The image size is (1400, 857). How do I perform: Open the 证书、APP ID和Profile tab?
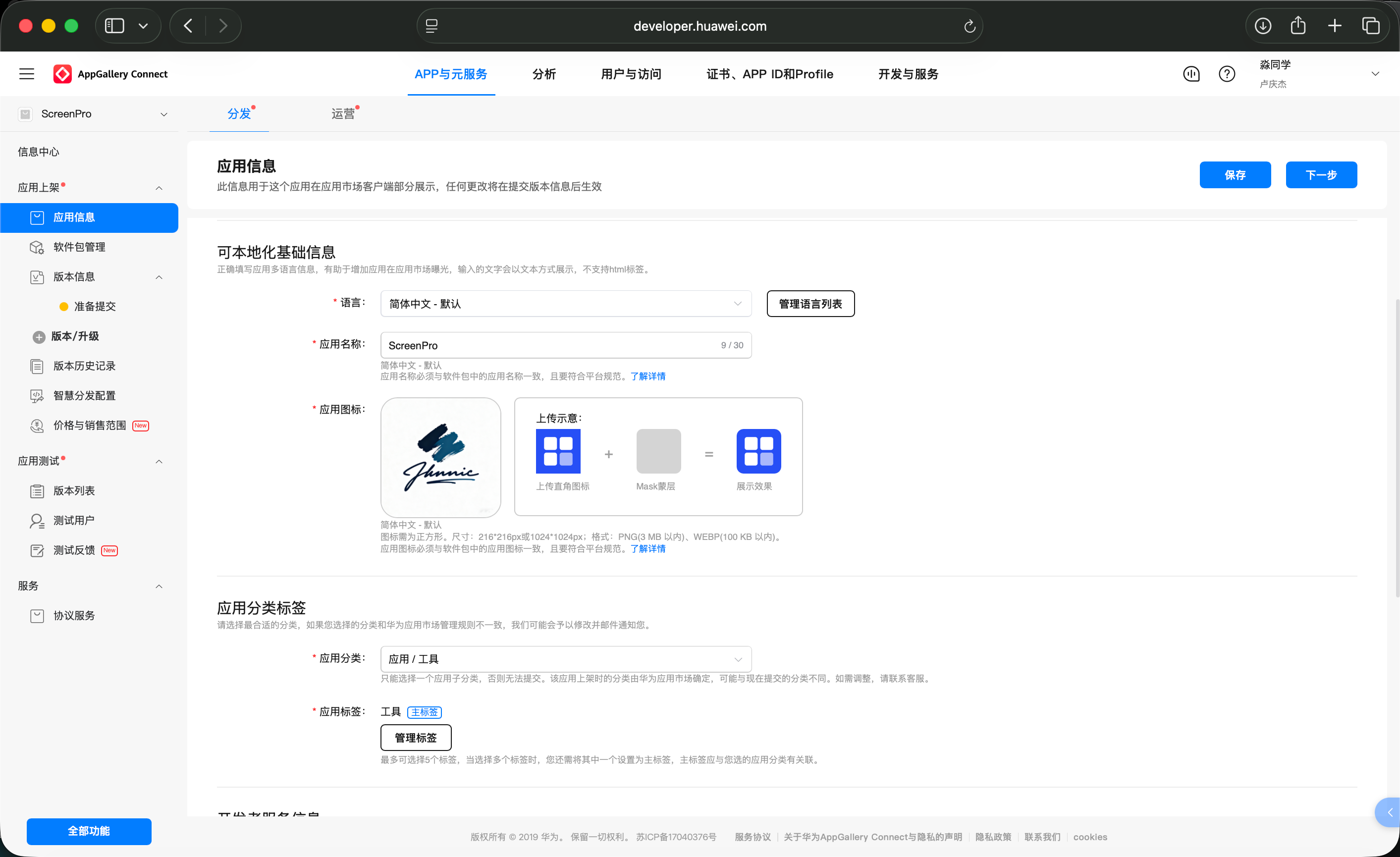click(769, 74)
